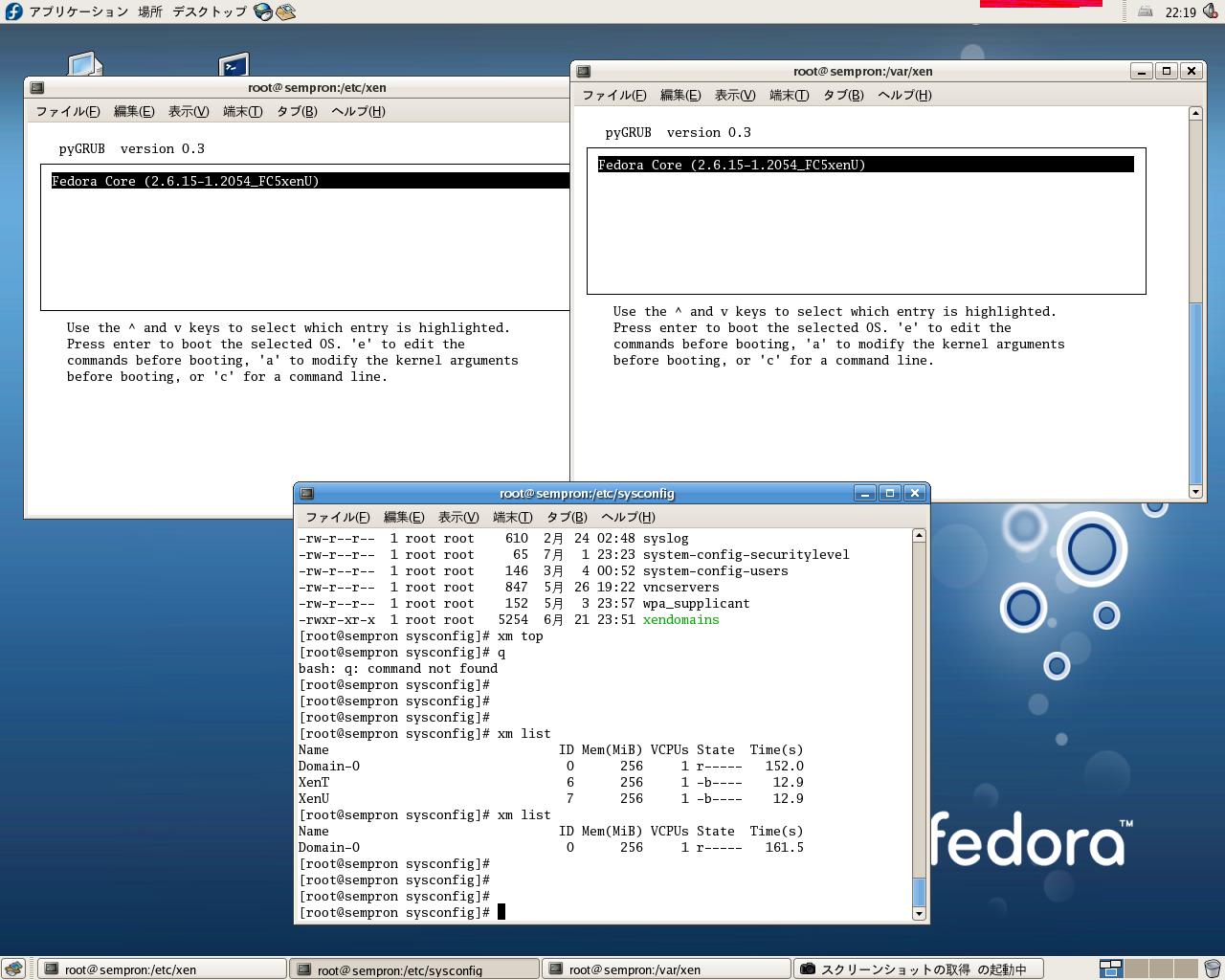The image size is (1225, 980).
Task: Select スクリーンショットの取得 taskbar button
Action: [x=919, y=969]
